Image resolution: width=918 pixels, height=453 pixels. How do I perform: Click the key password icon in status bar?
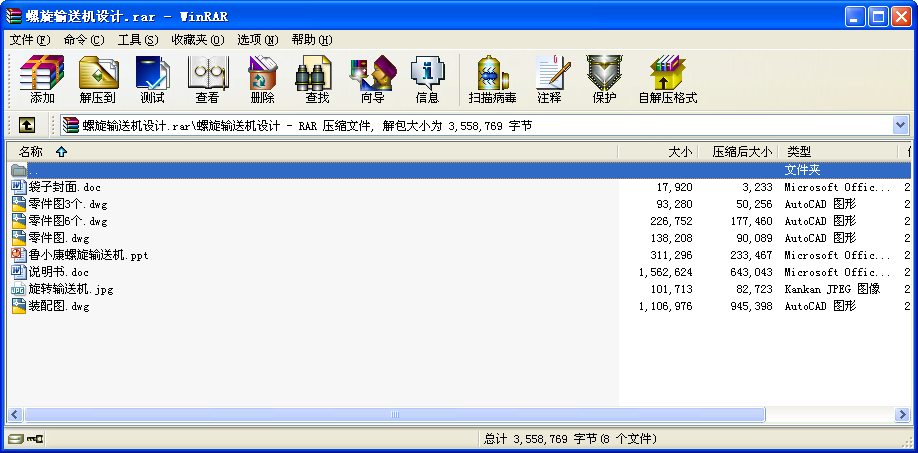click(x=35, y=438)
